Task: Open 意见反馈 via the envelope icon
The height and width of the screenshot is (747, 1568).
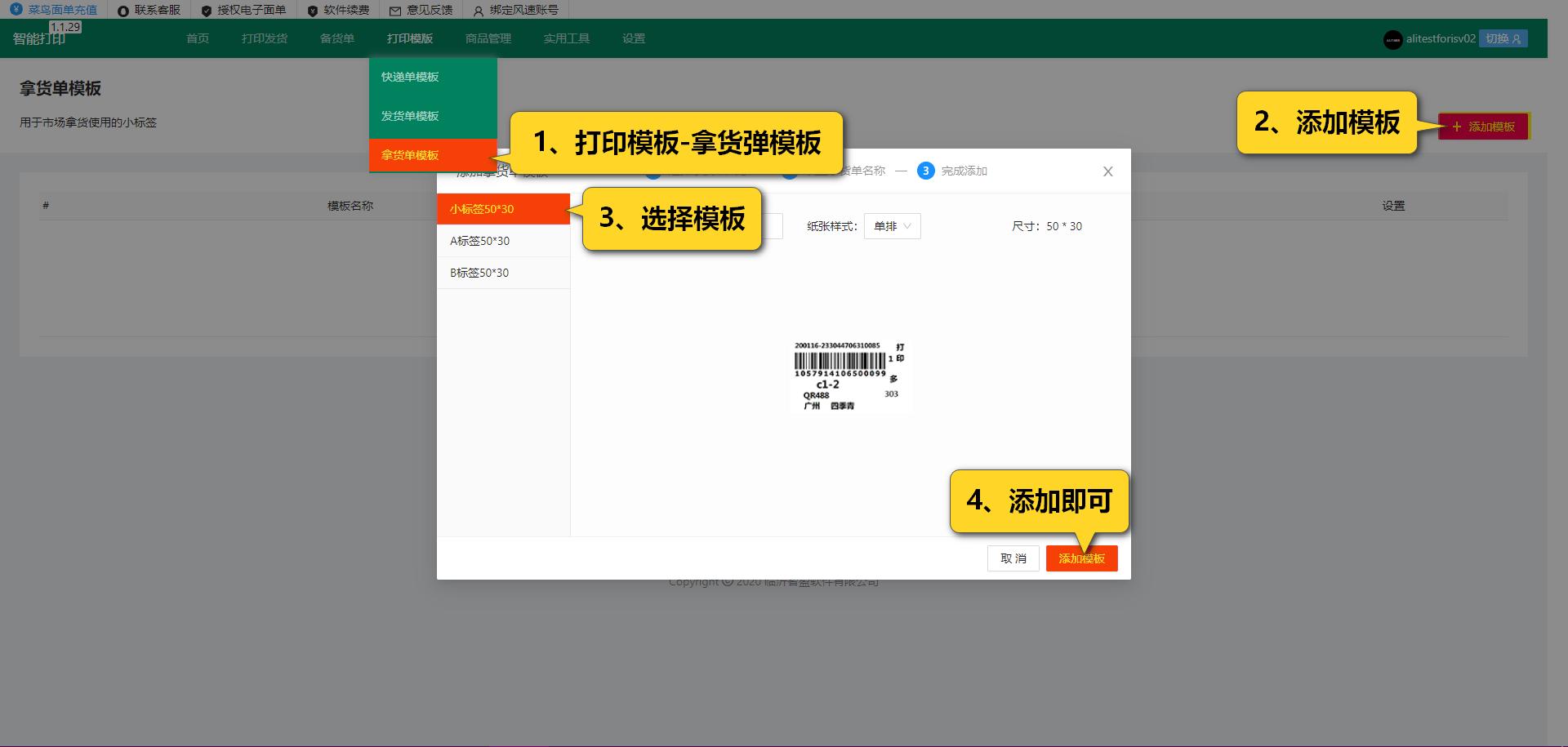Action: [x=394, y=11]
